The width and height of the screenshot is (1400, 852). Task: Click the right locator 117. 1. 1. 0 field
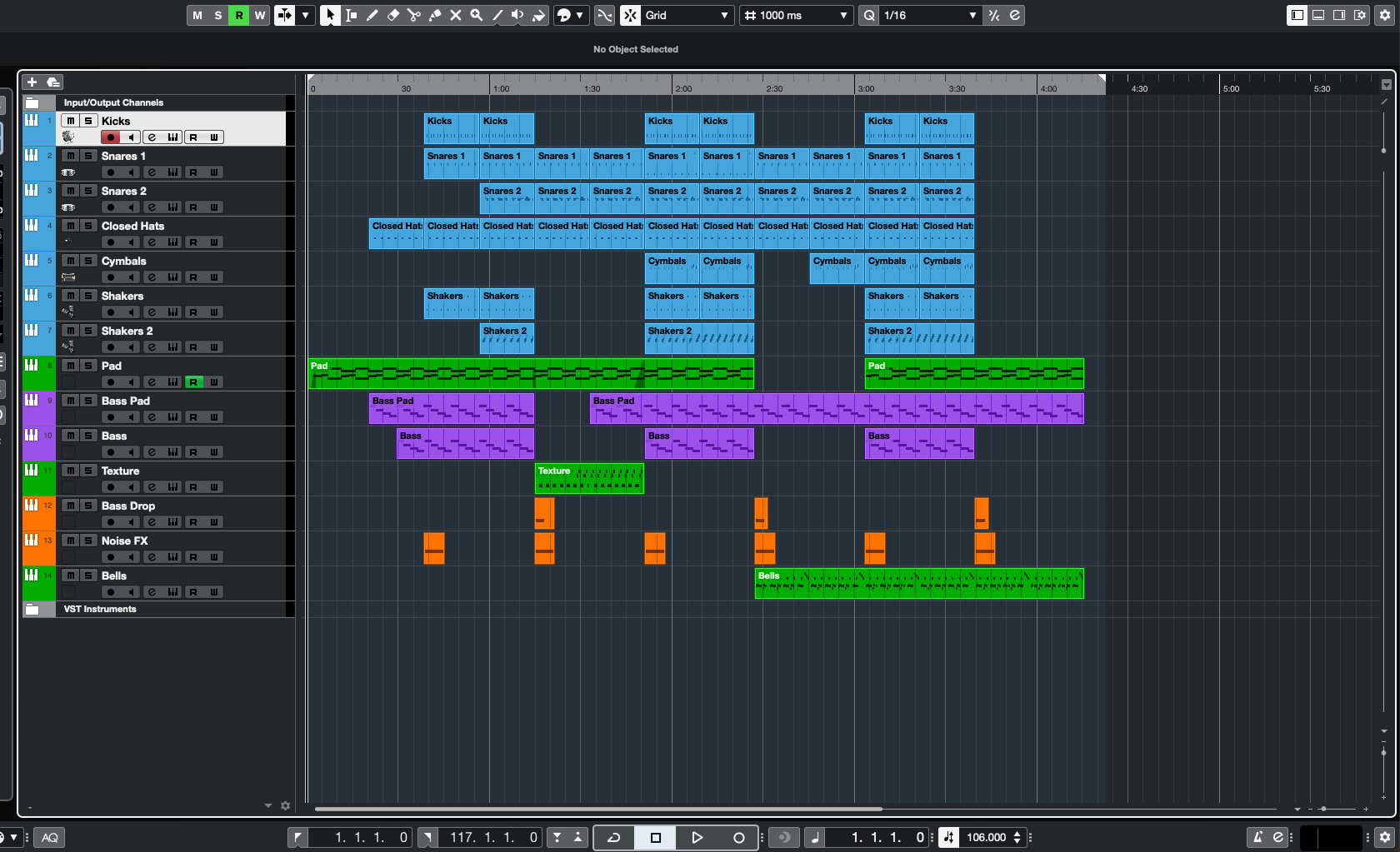(x=492, y=837)
